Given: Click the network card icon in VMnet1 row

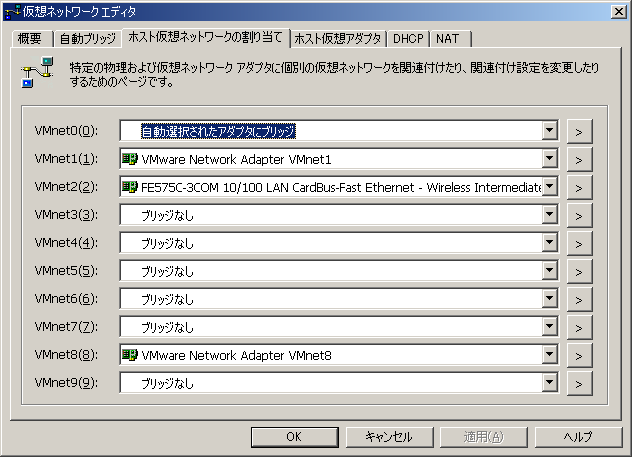Looking at the screenshot, I should (130, 159).
